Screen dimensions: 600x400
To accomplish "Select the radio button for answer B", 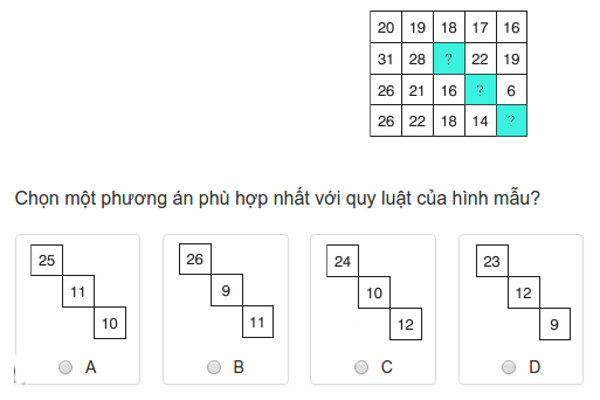I will [214, 367].
